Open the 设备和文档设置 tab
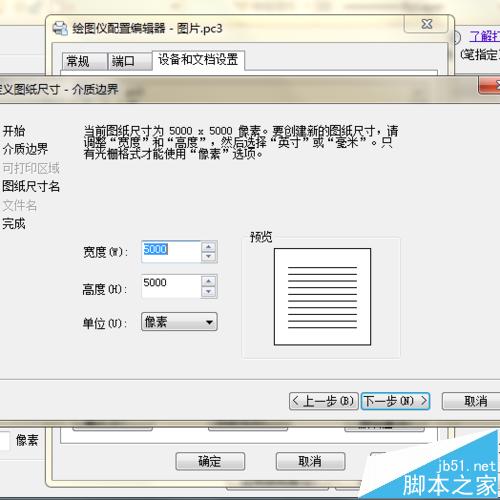Screen dimensions: 500x500 [198, 60]
